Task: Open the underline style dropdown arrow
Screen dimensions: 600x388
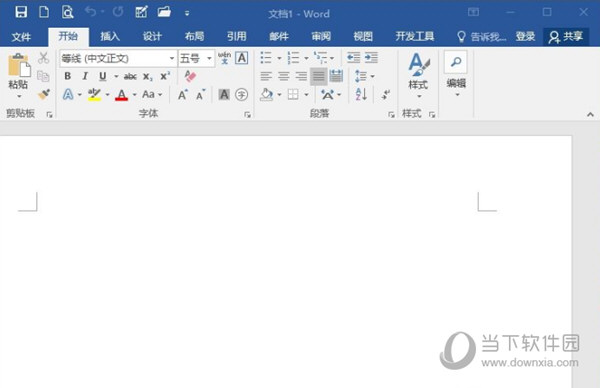Action: pyautogui.click(x=116, y=76)
